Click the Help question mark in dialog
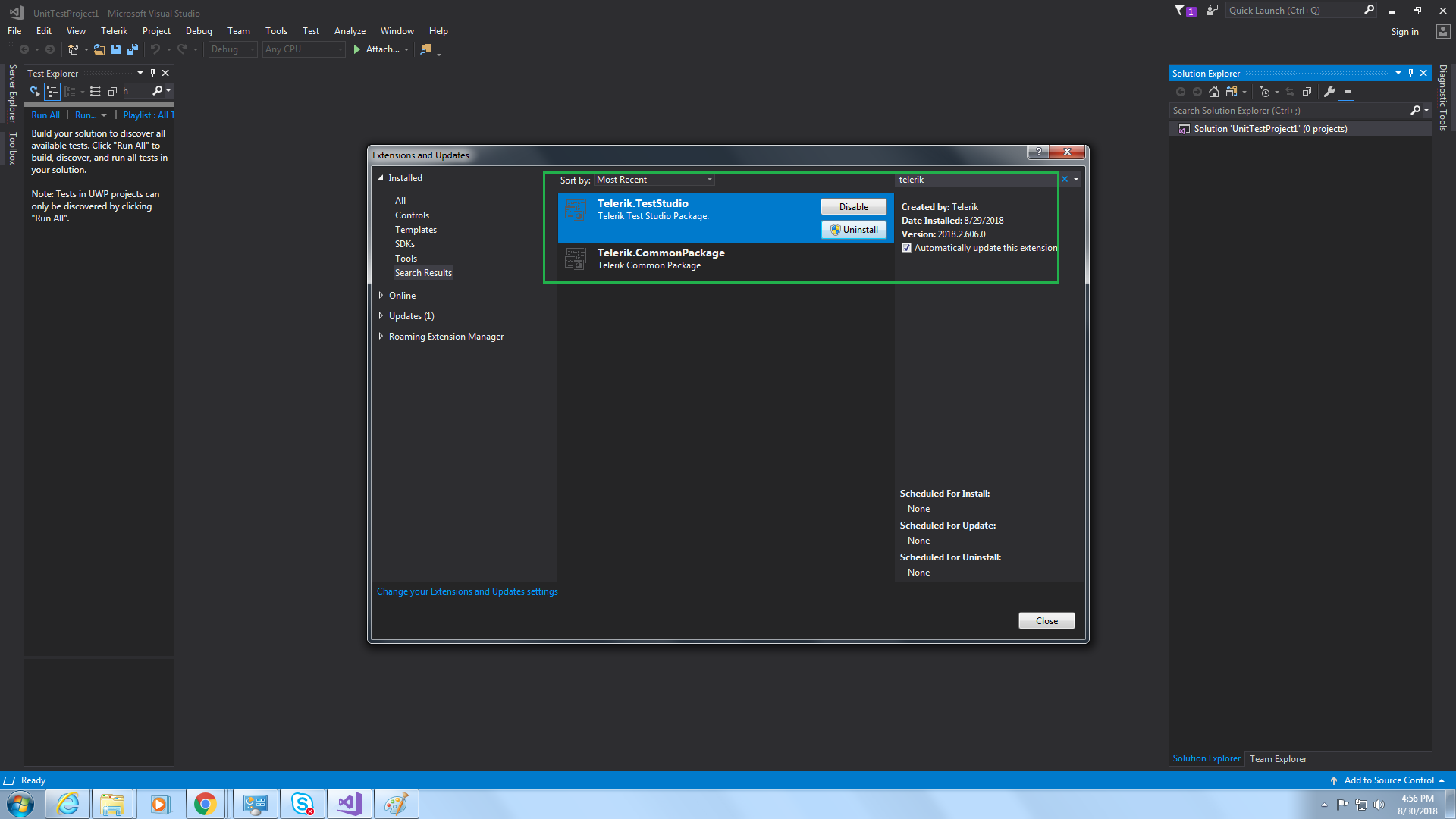This screenshot has width=1456, height=819. [1039, 152]
